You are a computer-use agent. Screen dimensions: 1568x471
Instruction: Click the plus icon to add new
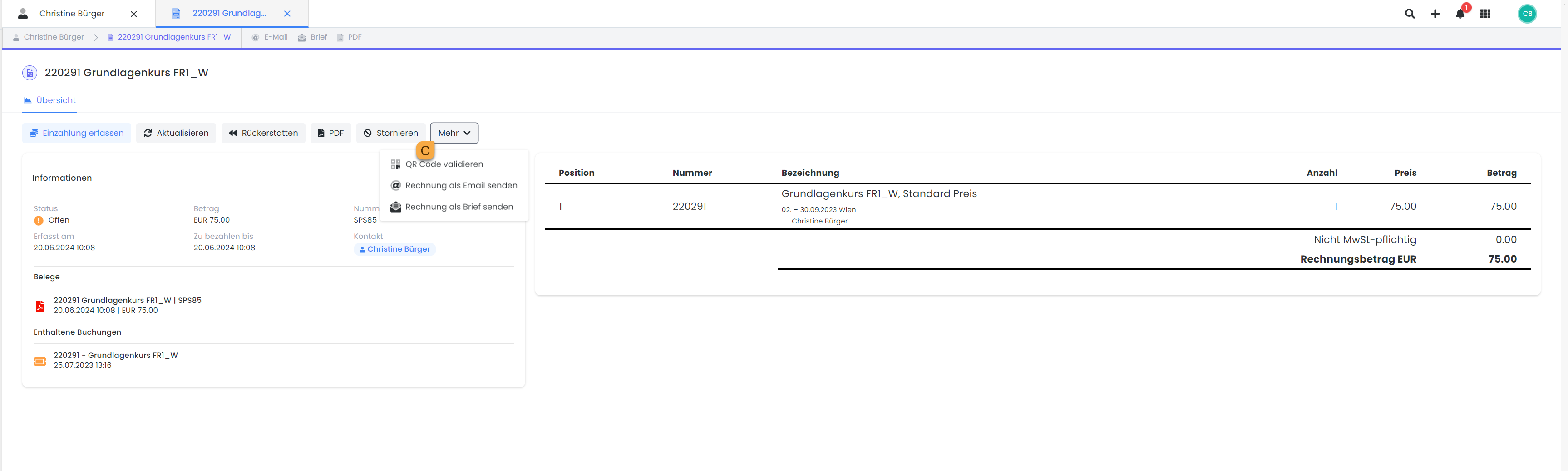click(x=1435, y=14)
